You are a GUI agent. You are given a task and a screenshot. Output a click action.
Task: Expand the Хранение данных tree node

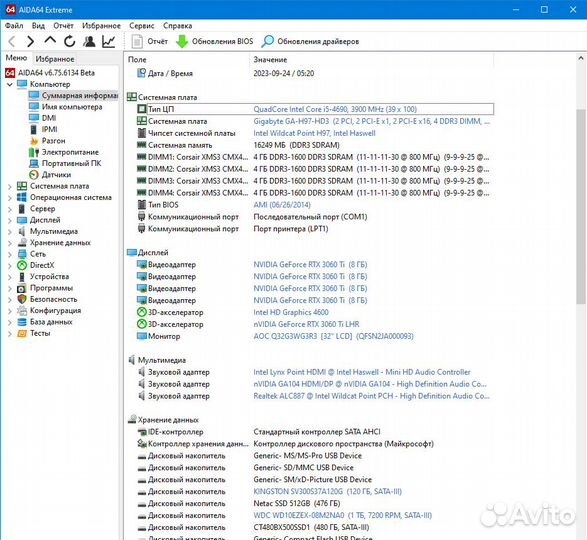coord(10,243)
